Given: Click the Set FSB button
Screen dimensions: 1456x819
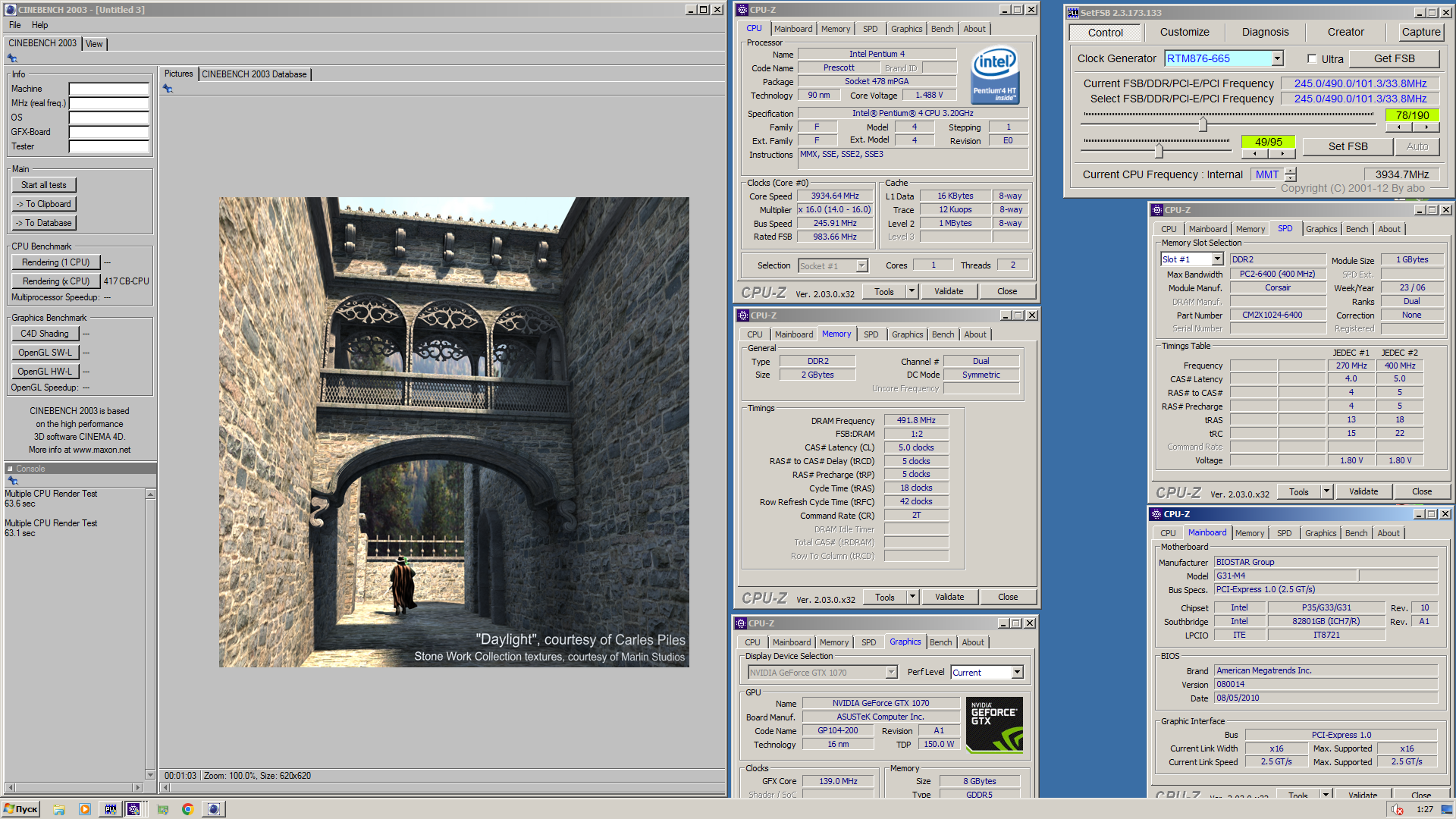Looking at the screenshot, I should coord(1348,146).
